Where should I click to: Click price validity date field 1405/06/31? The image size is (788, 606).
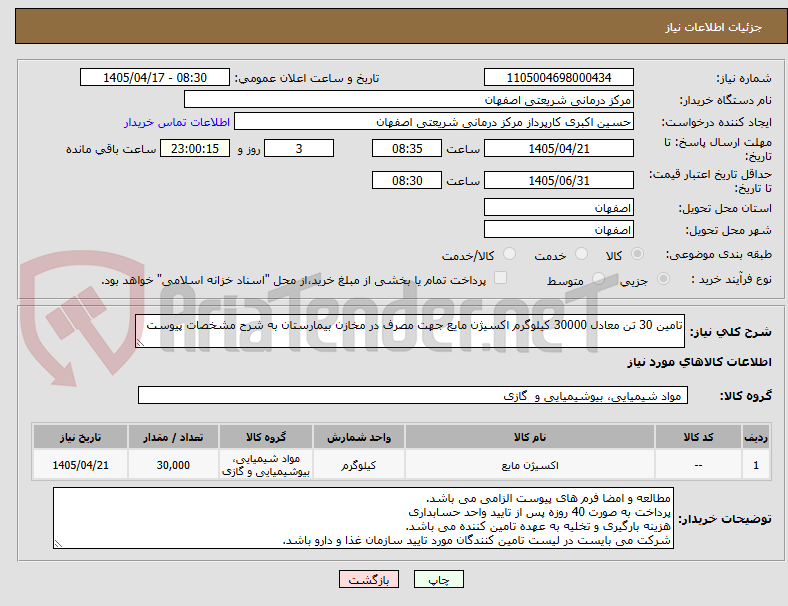point(558,180)
